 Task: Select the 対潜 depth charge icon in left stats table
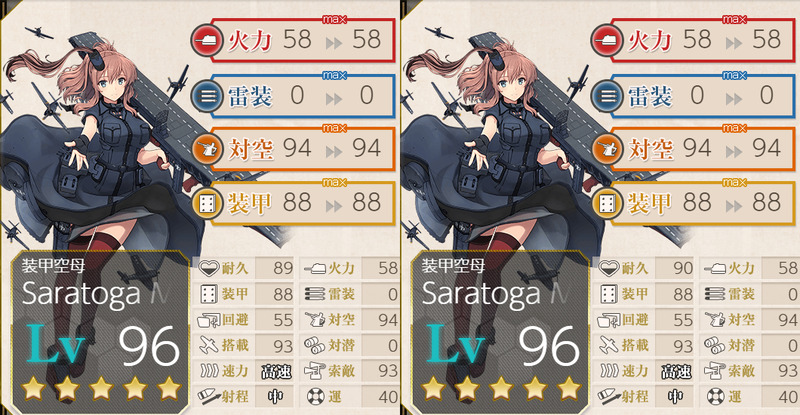coord(315,345)
